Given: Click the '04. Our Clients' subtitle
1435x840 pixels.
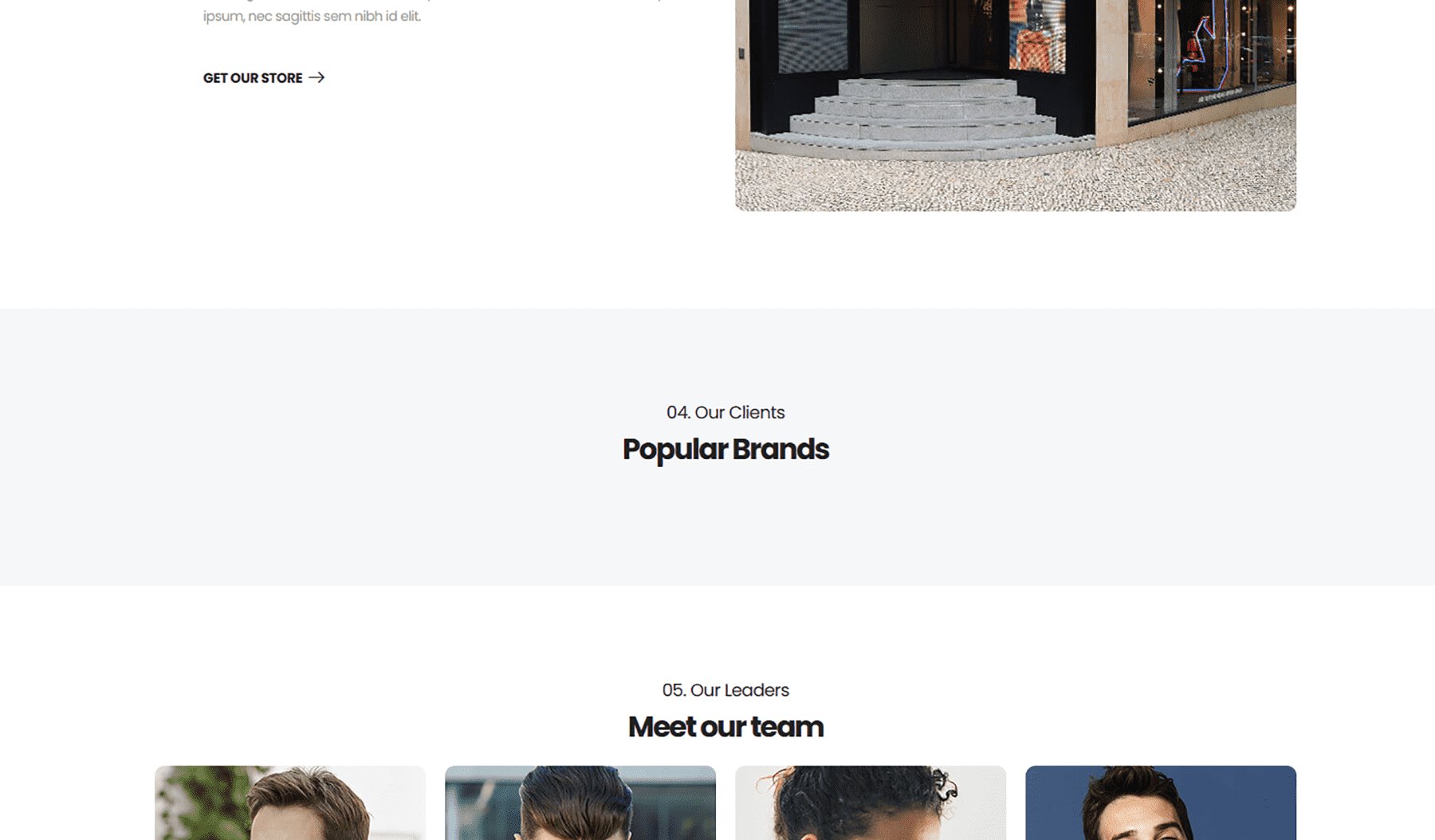Looking at the screenshot, I should 725,412.
